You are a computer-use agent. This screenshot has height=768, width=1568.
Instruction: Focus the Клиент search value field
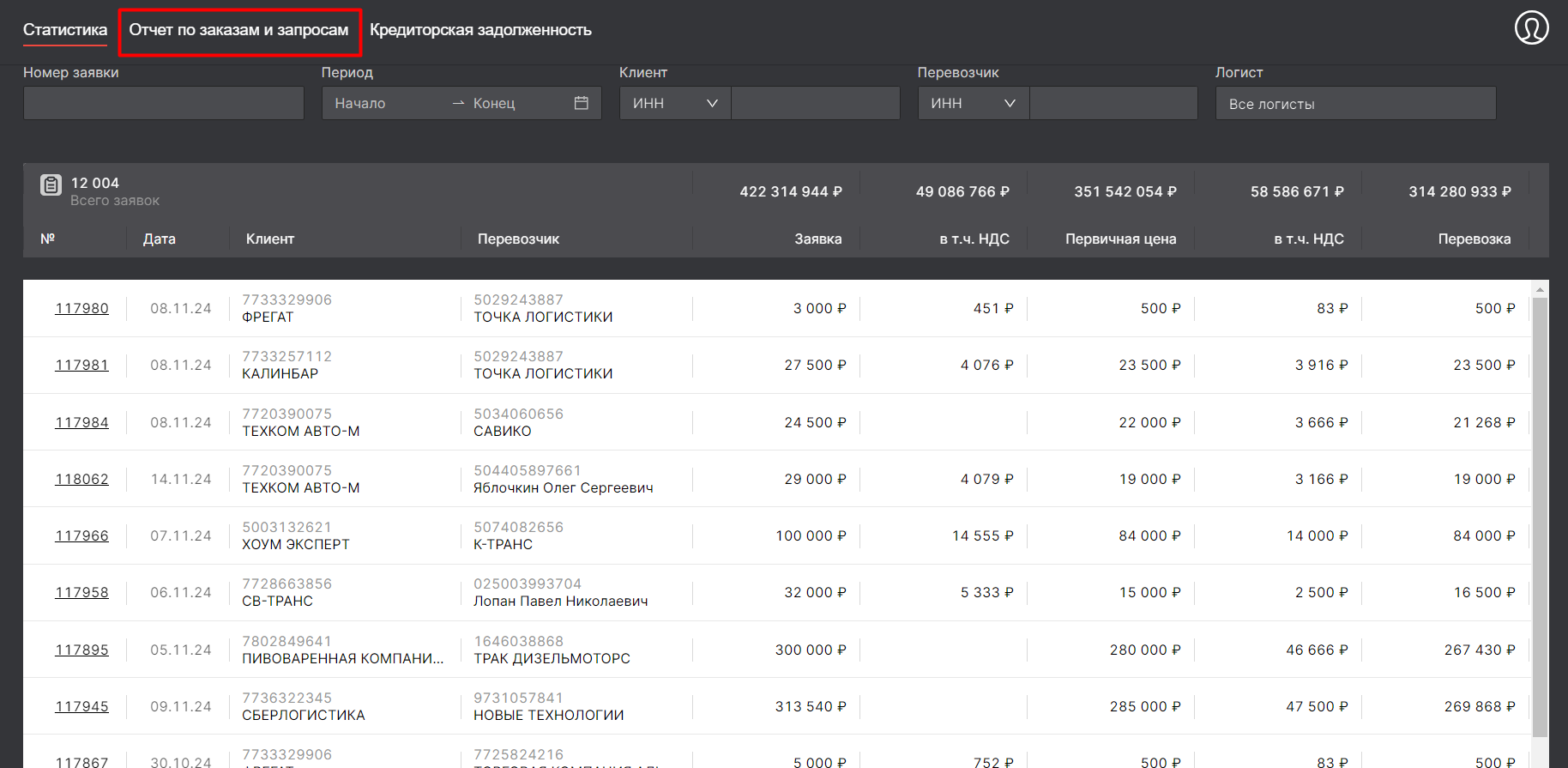click(816, 103)
